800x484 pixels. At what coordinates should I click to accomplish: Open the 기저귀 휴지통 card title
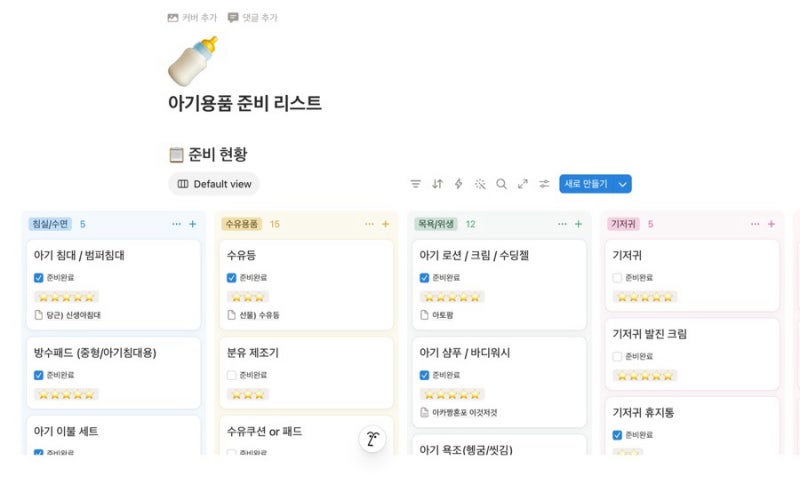tap(643, 412)
